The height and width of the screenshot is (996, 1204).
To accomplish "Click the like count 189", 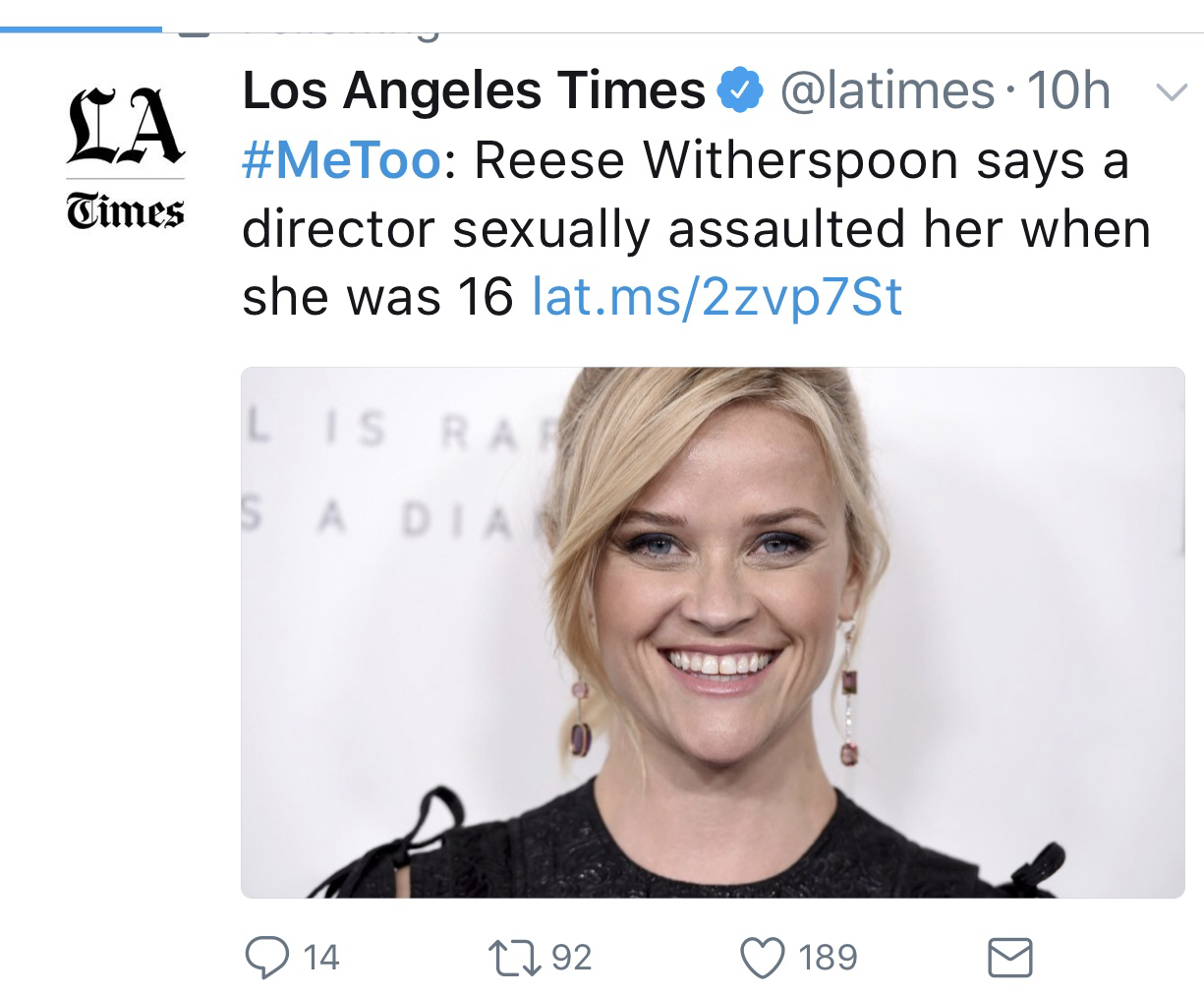I will [x=827, y=957].
